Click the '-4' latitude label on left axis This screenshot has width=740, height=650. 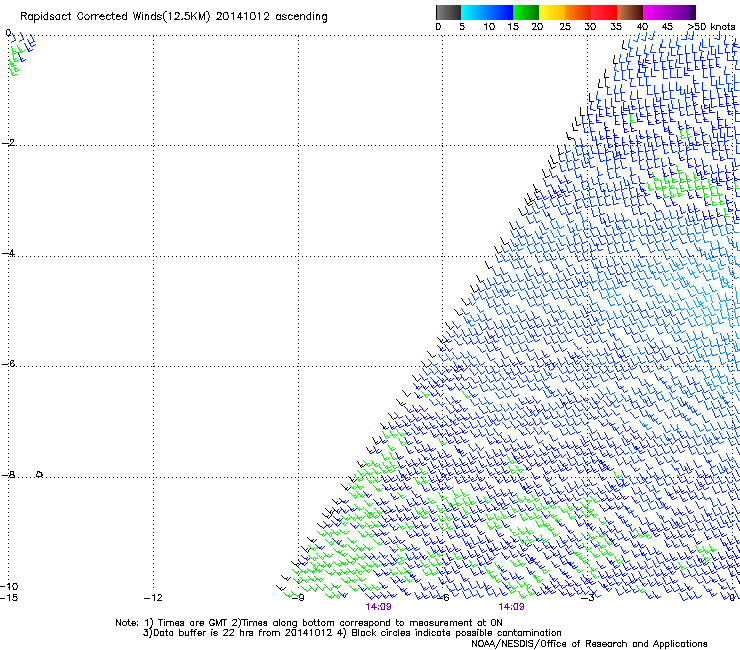(x=8, y=253)
